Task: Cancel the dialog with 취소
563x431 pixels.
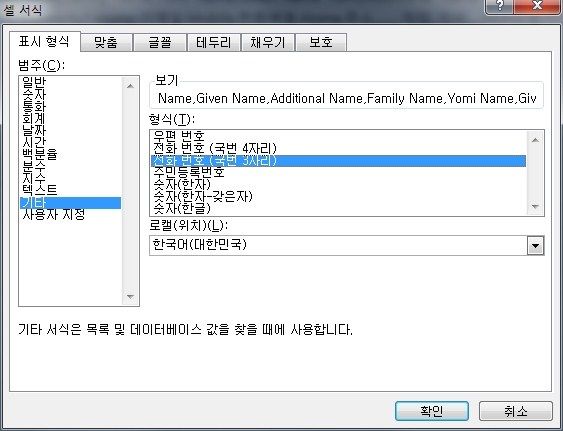Action: [x=516, y=411]
